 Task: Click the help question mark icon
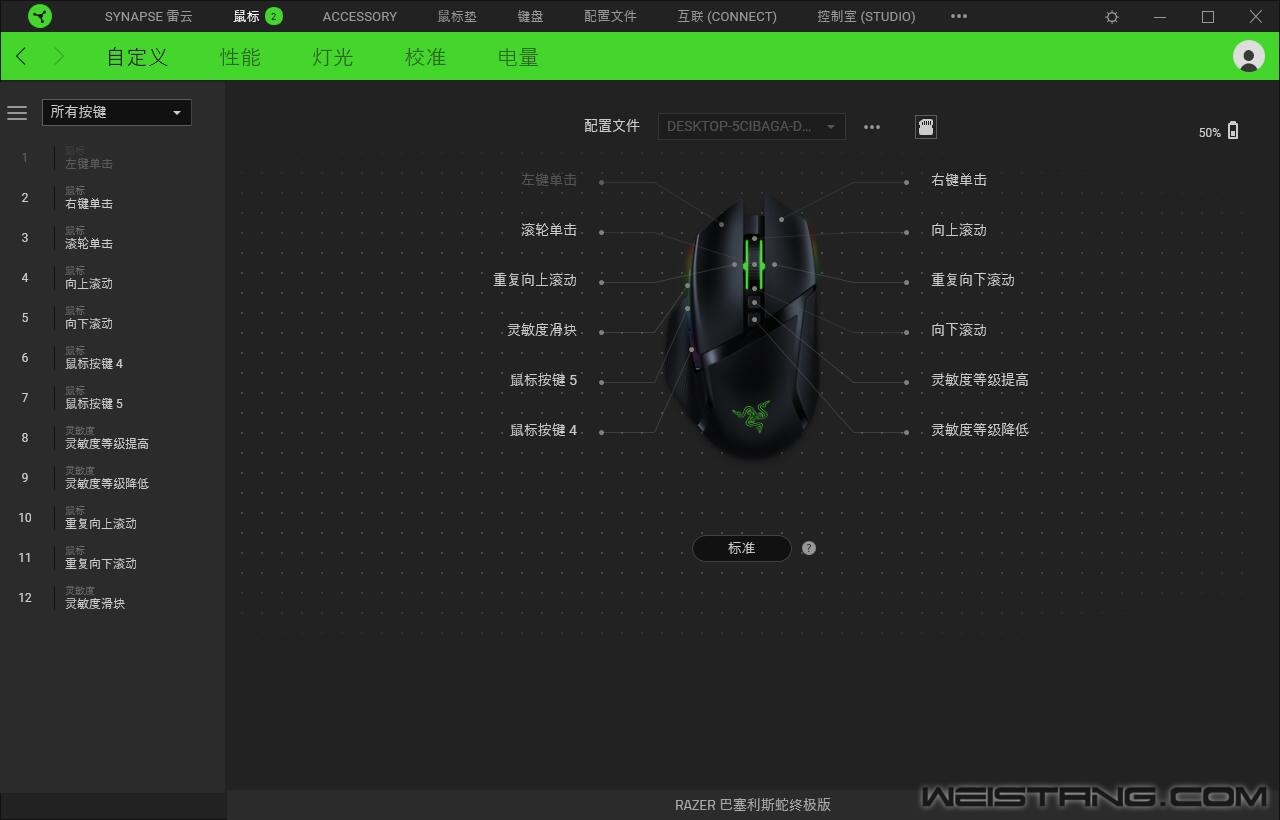pos(809,548)
